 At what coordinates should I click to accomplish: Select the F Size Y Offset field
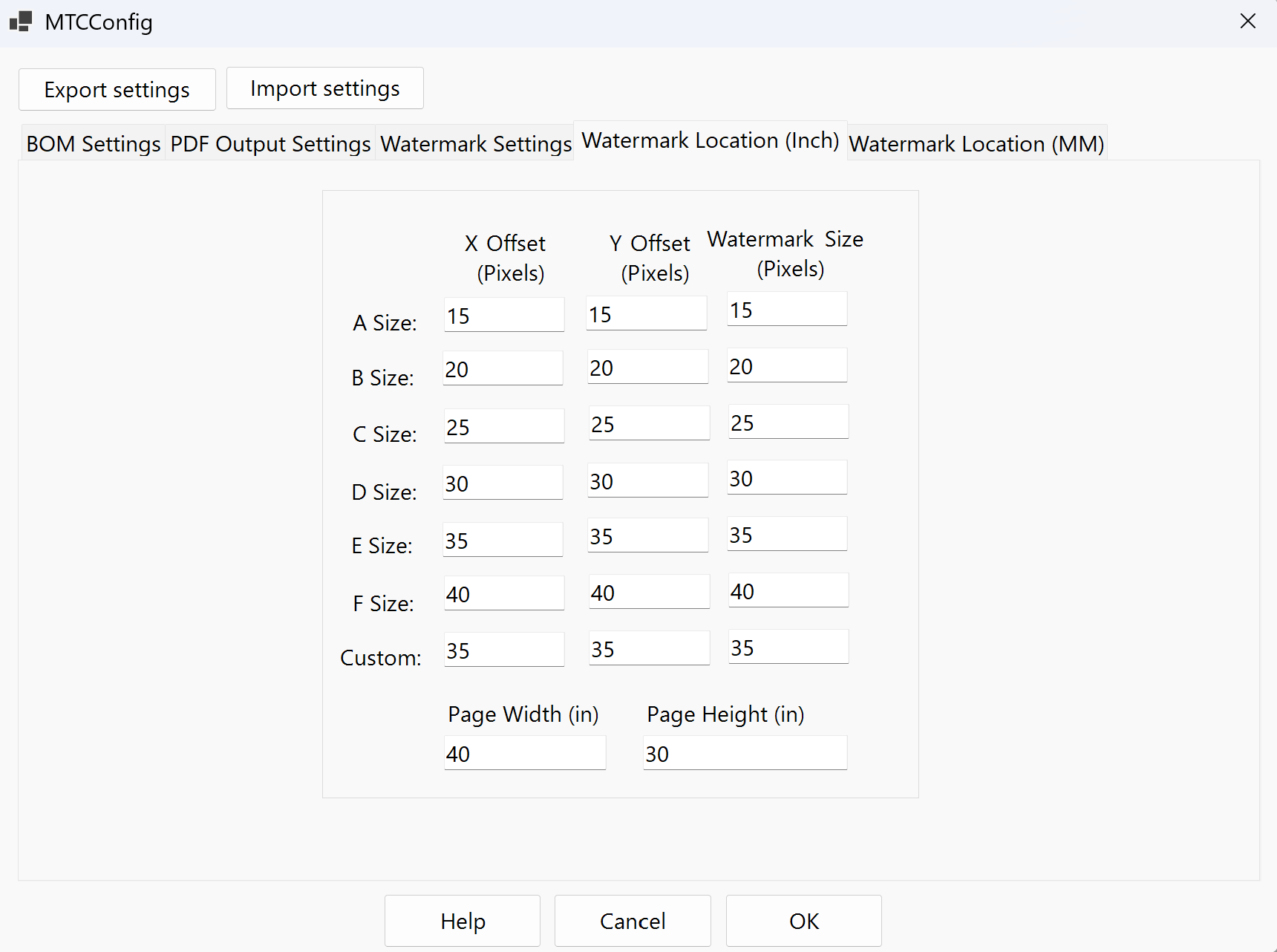(650, 592)
